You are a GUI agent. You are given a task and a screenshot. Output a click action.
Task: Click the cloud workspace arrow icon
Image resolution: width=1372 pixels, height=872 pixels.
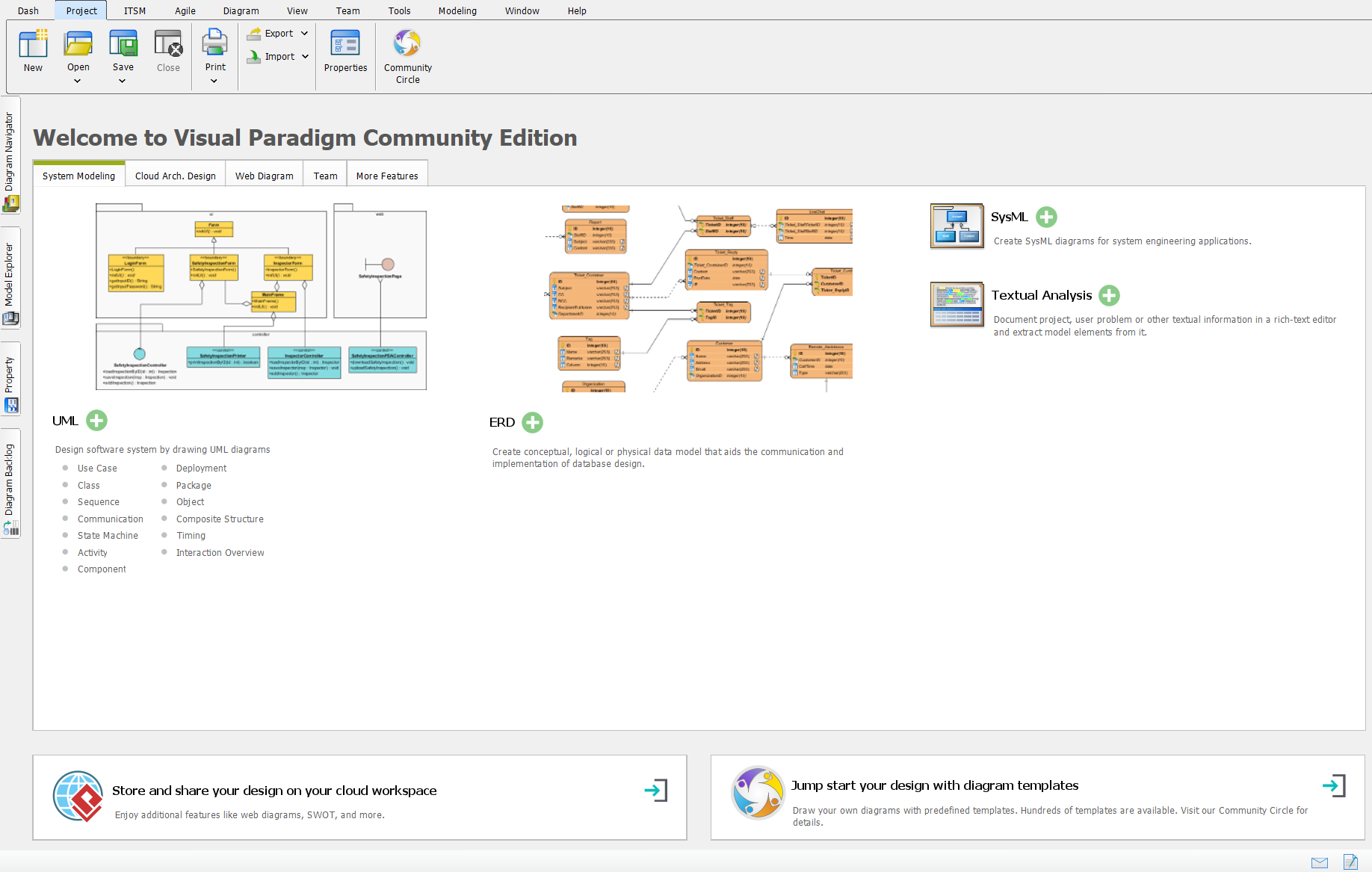[x=655, y=791]
